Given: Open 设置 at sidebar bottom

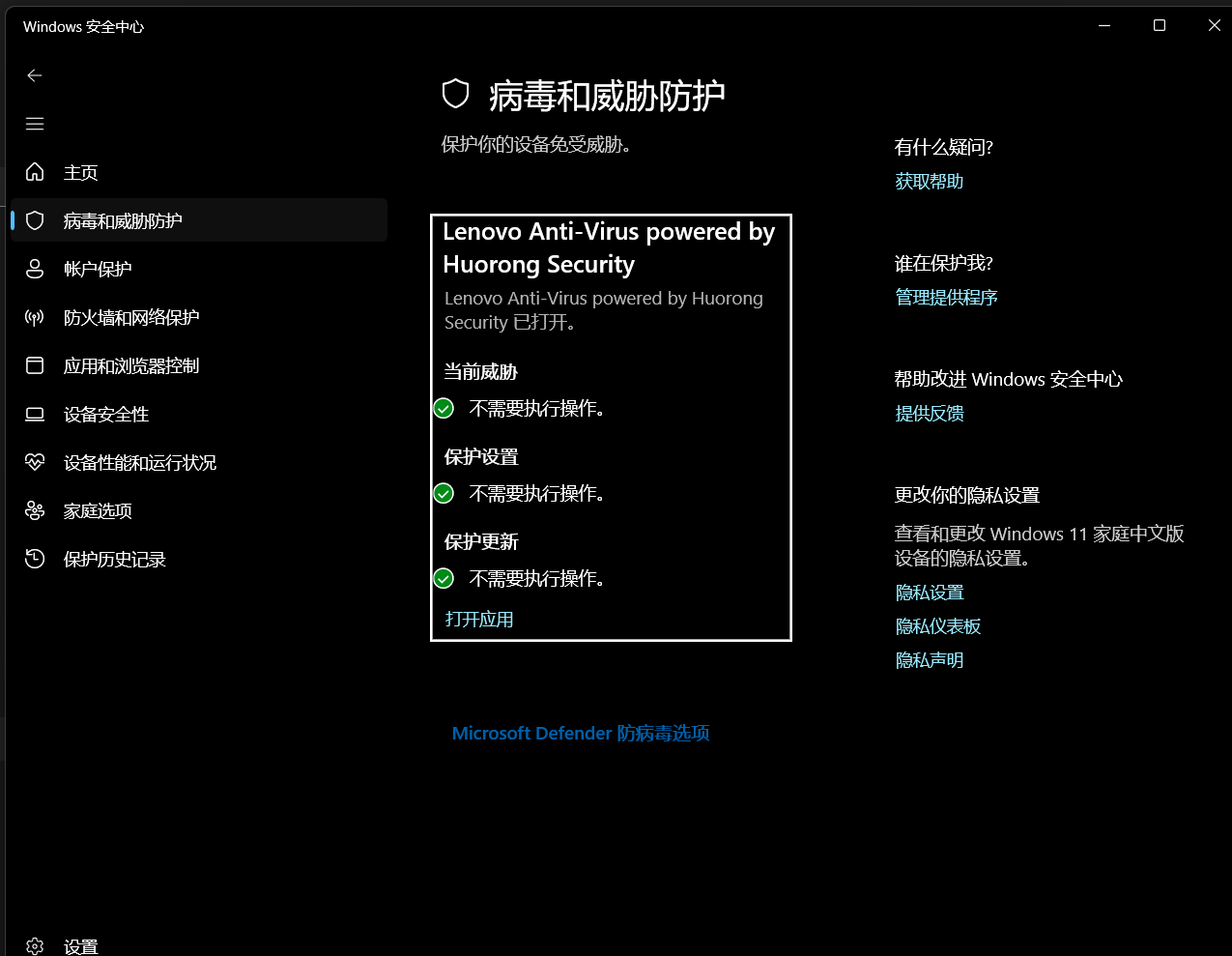Looking at the screenshot, I should [81, 946].
